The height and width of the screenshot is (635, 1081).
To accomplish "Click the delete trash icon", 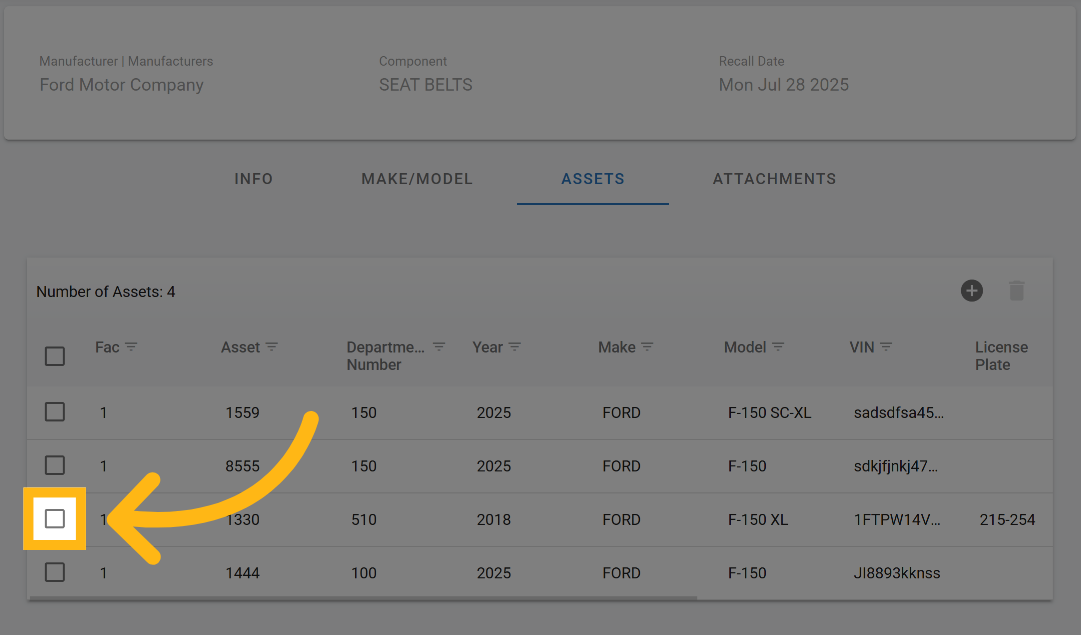I will click(1016, 291).
